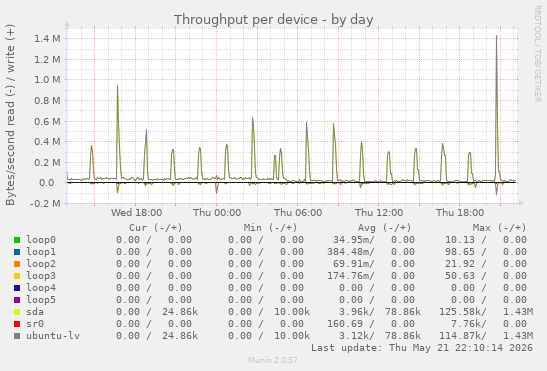
Task: Click the blue loop1 legend color square
Action: coord(17,252)
